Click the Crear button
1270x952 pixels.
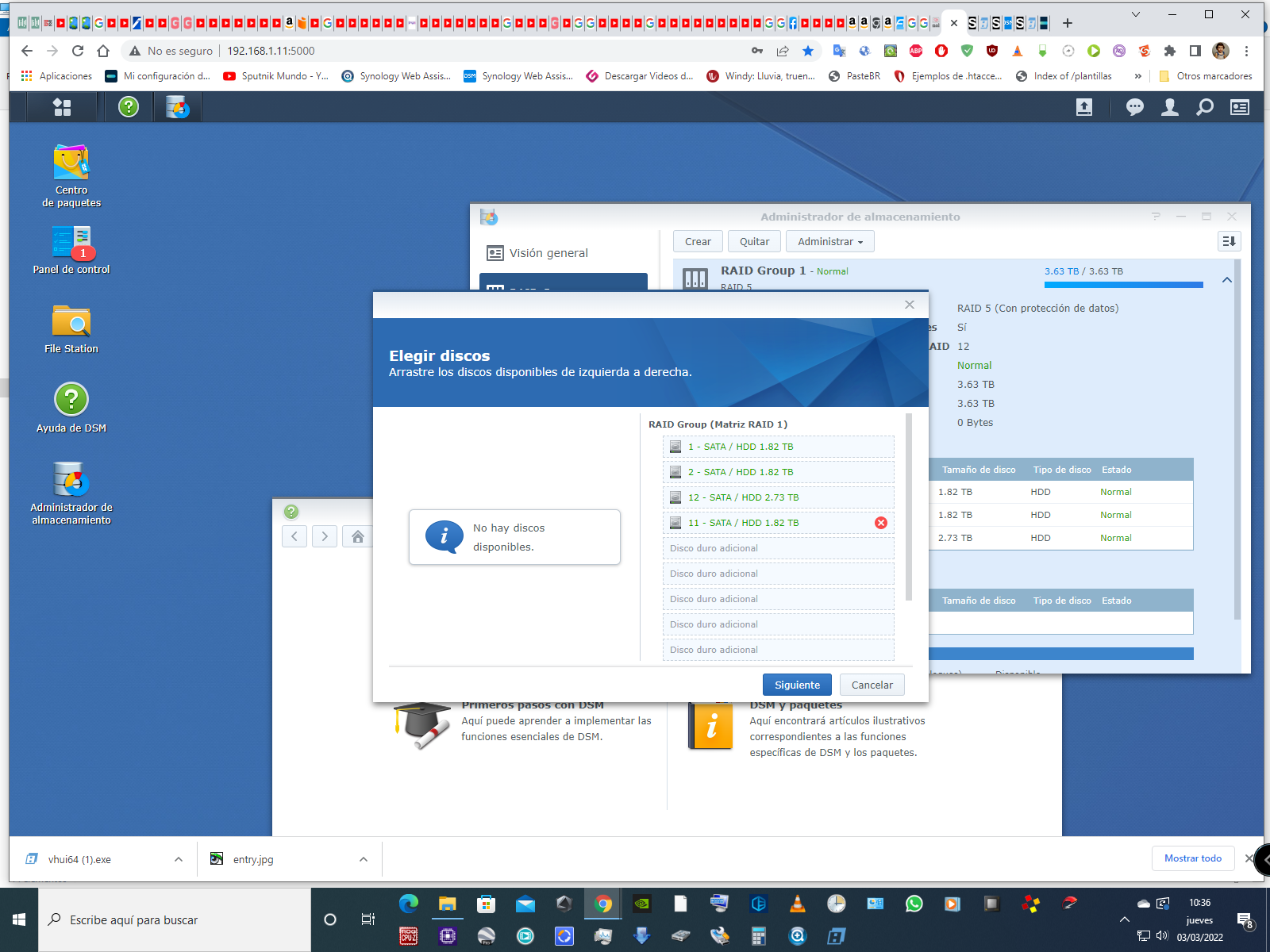pos(698,242)
